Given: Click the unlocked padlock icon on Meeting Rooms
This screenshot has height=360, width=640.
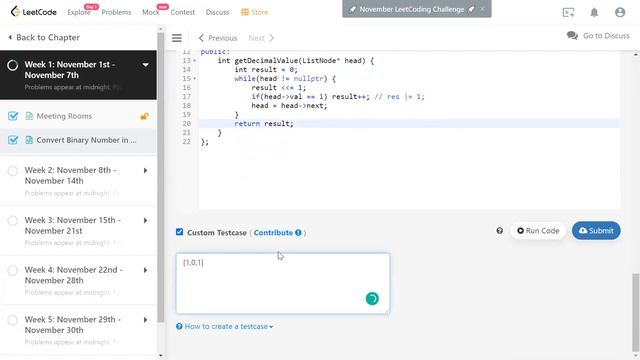Looking at the screenshot, I should point(144,116).
